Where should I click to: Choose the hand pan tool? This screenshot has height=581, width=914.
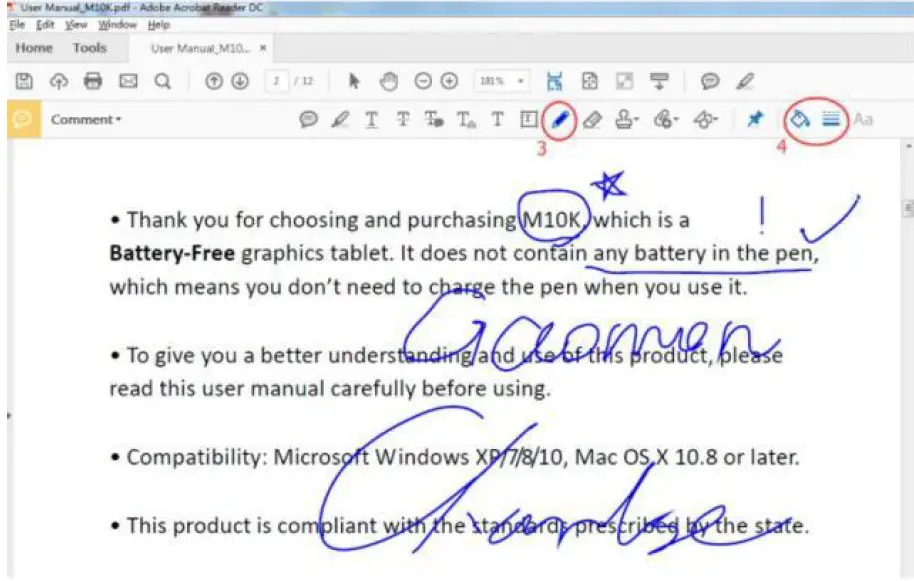click(389, 81)
